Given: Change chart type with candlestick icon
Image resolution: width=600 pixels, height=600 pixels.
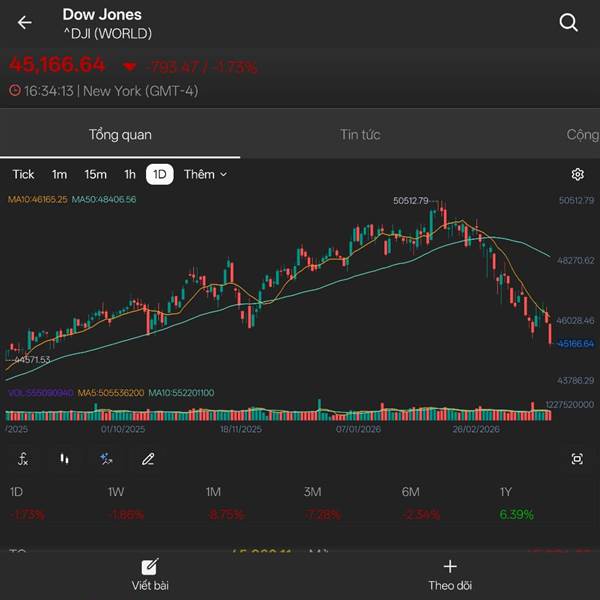Looking at the screenshot, I should point(64,458).
